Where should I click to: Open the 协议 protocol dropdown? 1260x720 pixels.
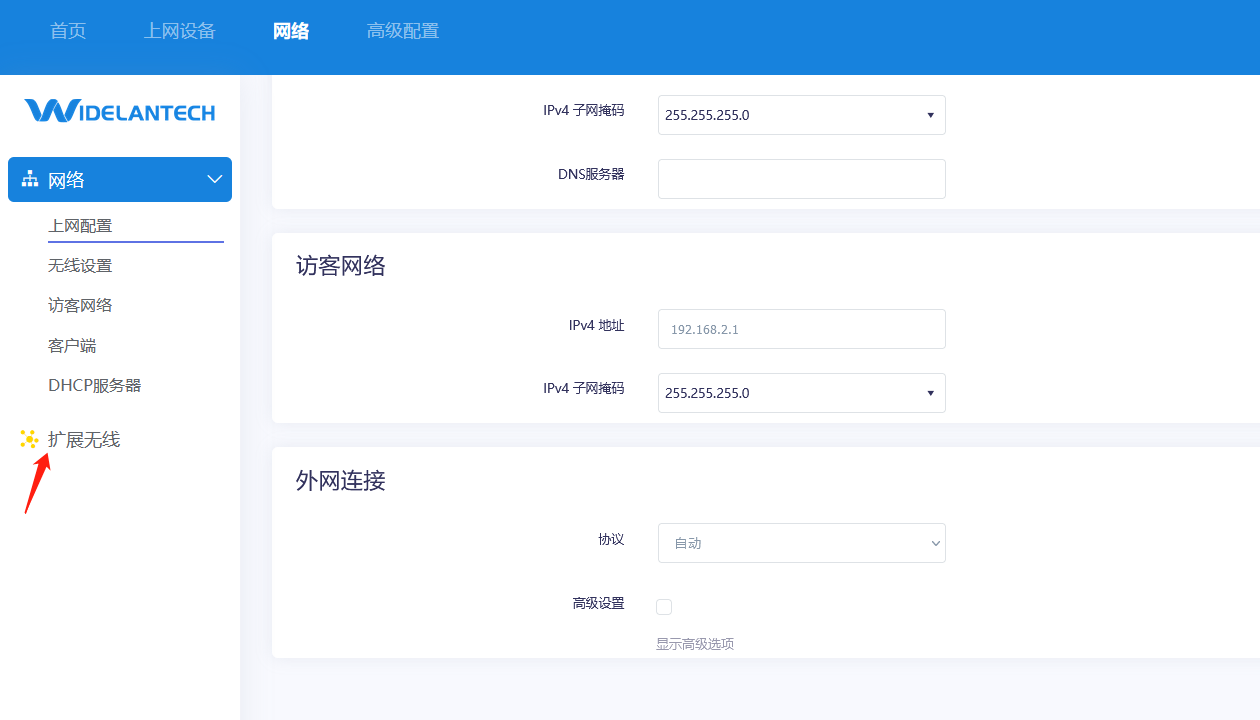pos(801,543)
